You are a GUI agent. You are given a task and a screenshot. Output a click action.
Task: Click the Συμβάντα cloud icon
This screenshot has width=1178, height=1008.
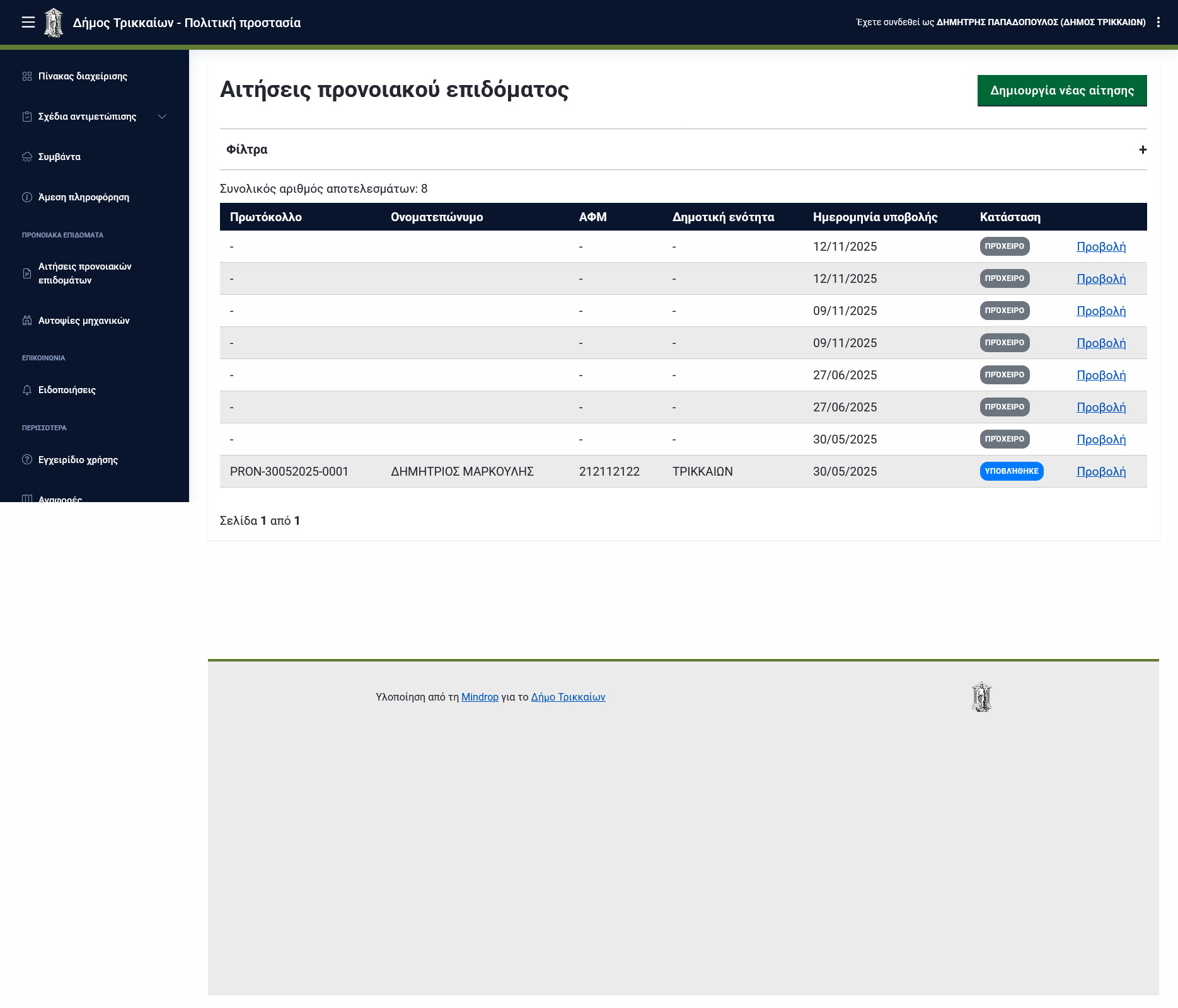(x=27, y=157)
